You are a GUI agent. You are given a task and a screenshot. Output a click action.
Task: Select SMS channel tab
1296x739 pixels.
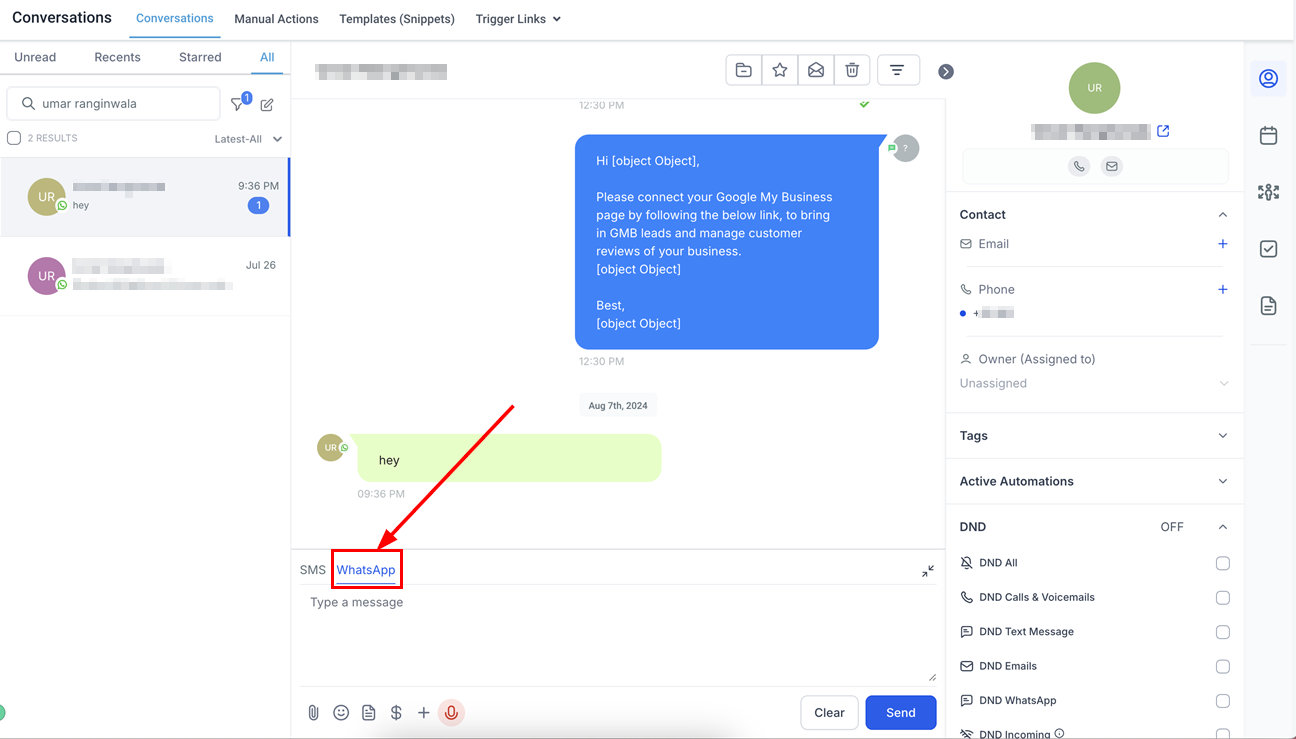coord(313,570)
